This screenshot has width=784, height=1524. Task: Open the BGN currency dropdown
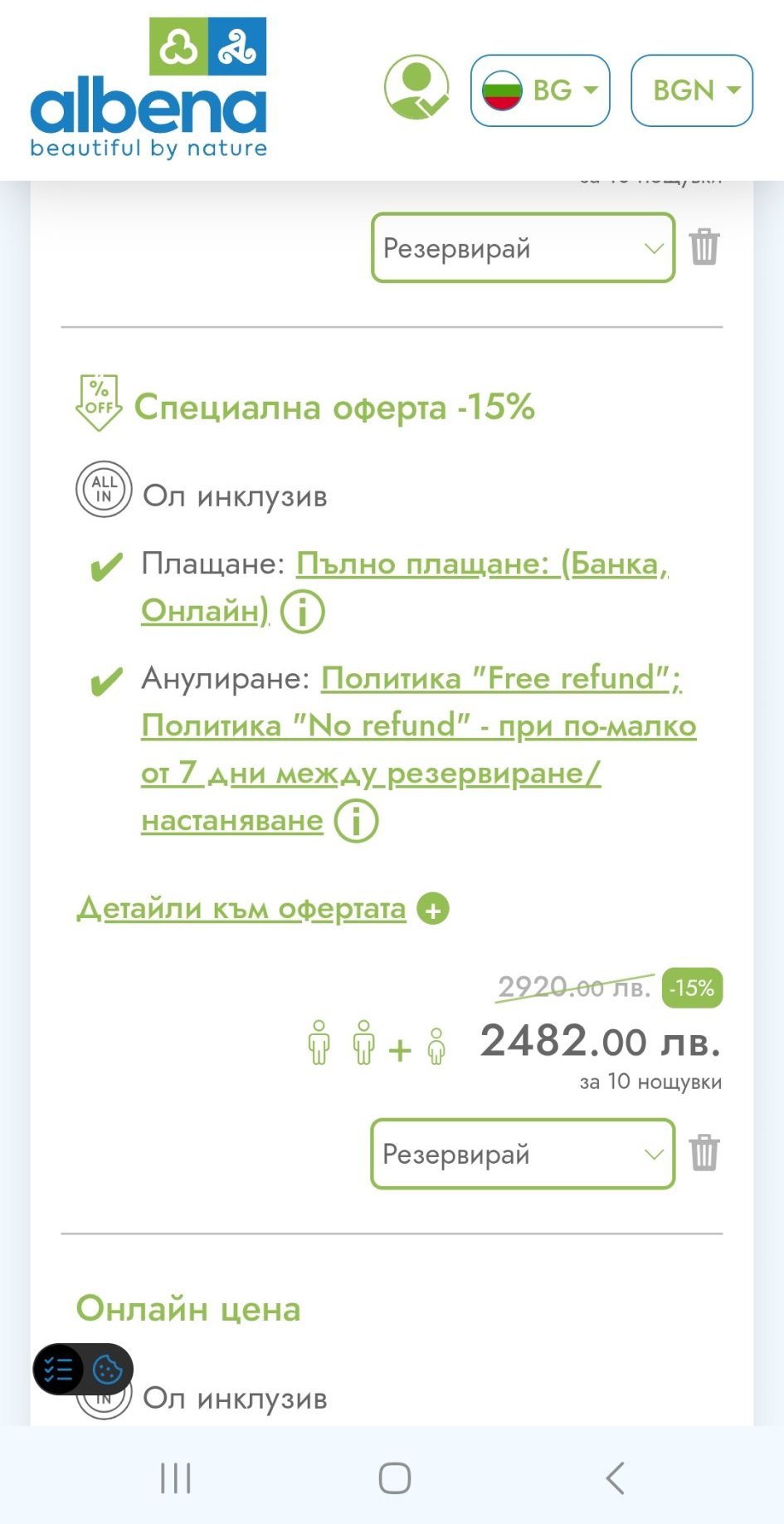click(692, 90)
